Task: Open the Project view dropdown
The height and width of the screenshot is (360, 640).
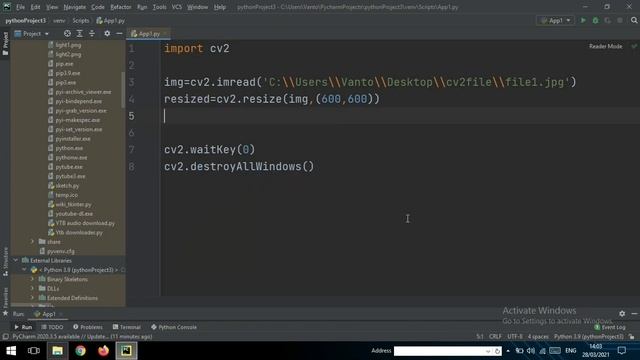Action: coord(32,33)
